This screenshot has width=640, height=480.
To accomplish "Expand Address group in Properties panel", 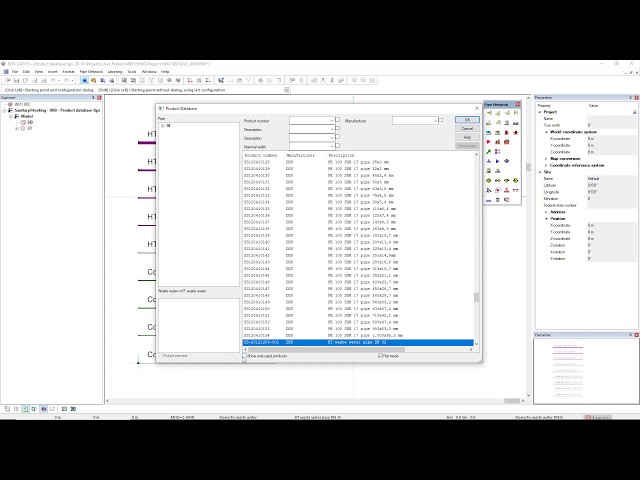I will 546,212.
